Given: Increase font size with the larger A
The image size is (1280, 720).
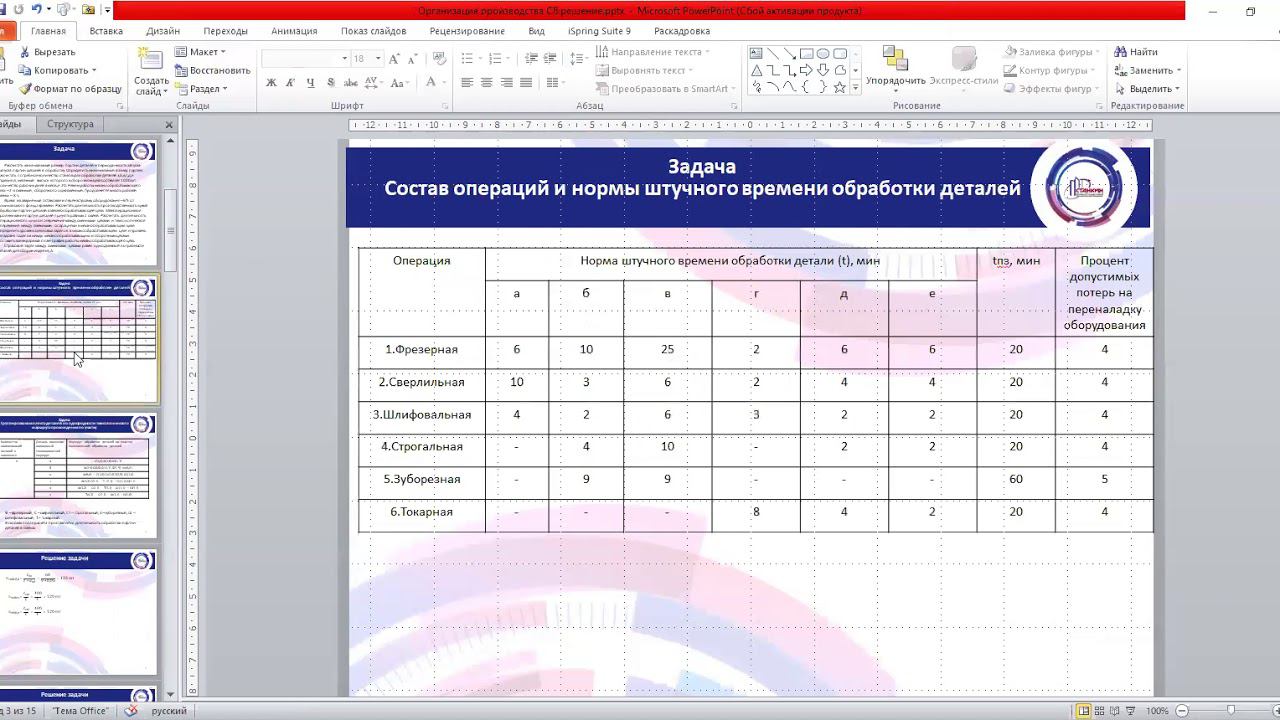Looking at the screenshot, I should pyautogui.click(x=395, y=59).
